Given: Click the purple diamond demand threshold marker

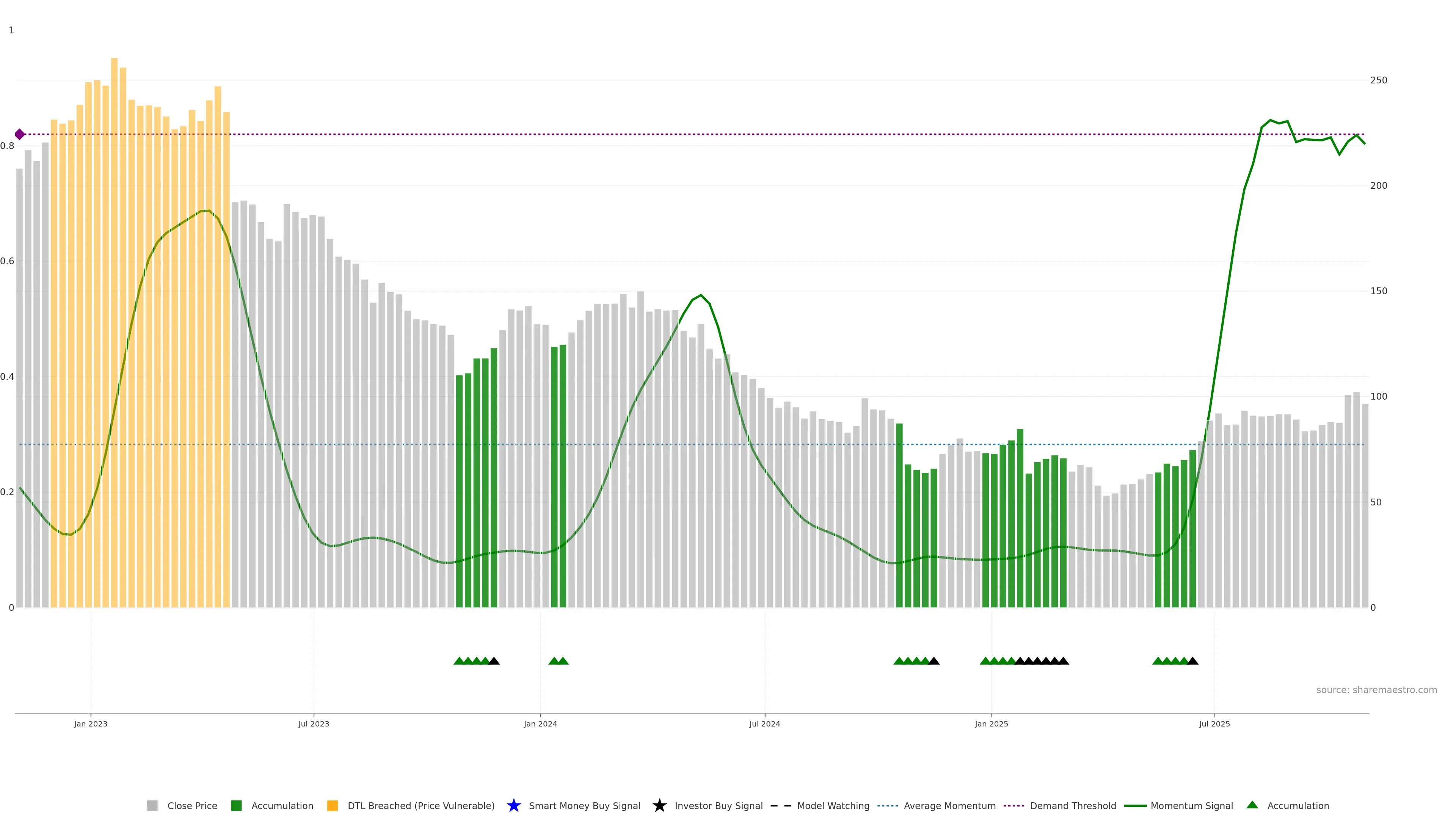Looking at the screenshot, I should click(x=20, y=135).
